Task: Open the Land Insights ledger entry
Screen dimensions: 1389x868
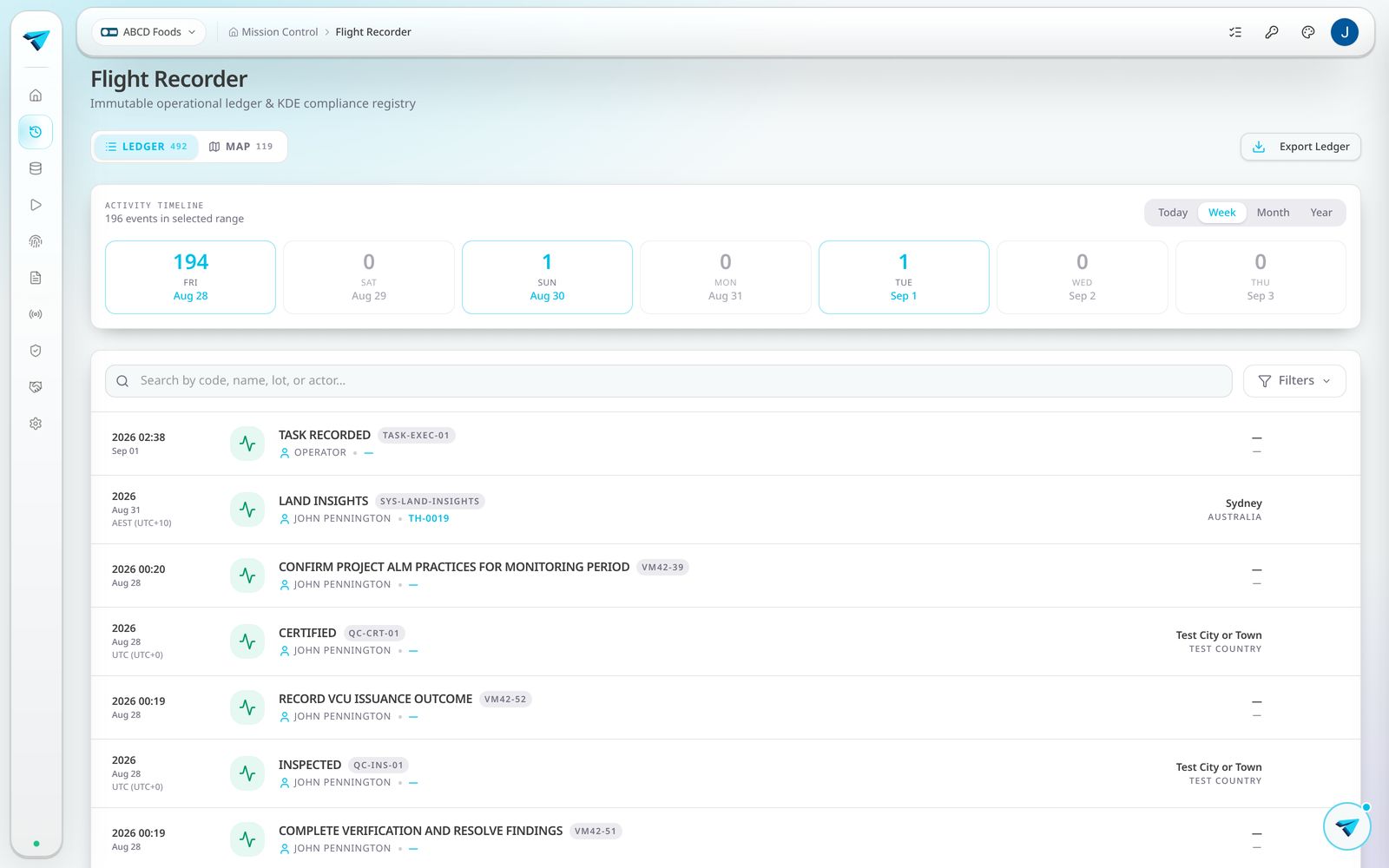Action: point(726,510)
